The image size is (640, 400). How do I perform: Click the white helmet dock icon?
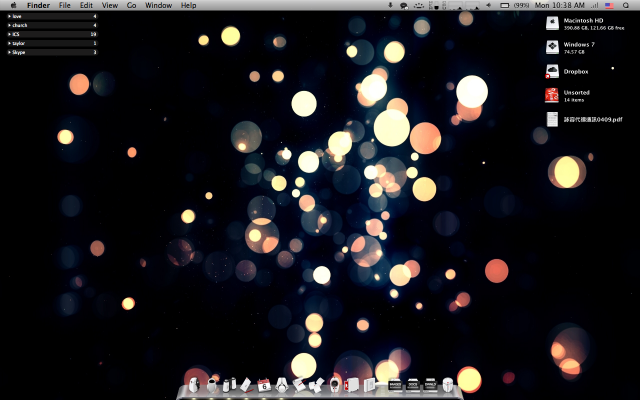(x=282, y=384)
